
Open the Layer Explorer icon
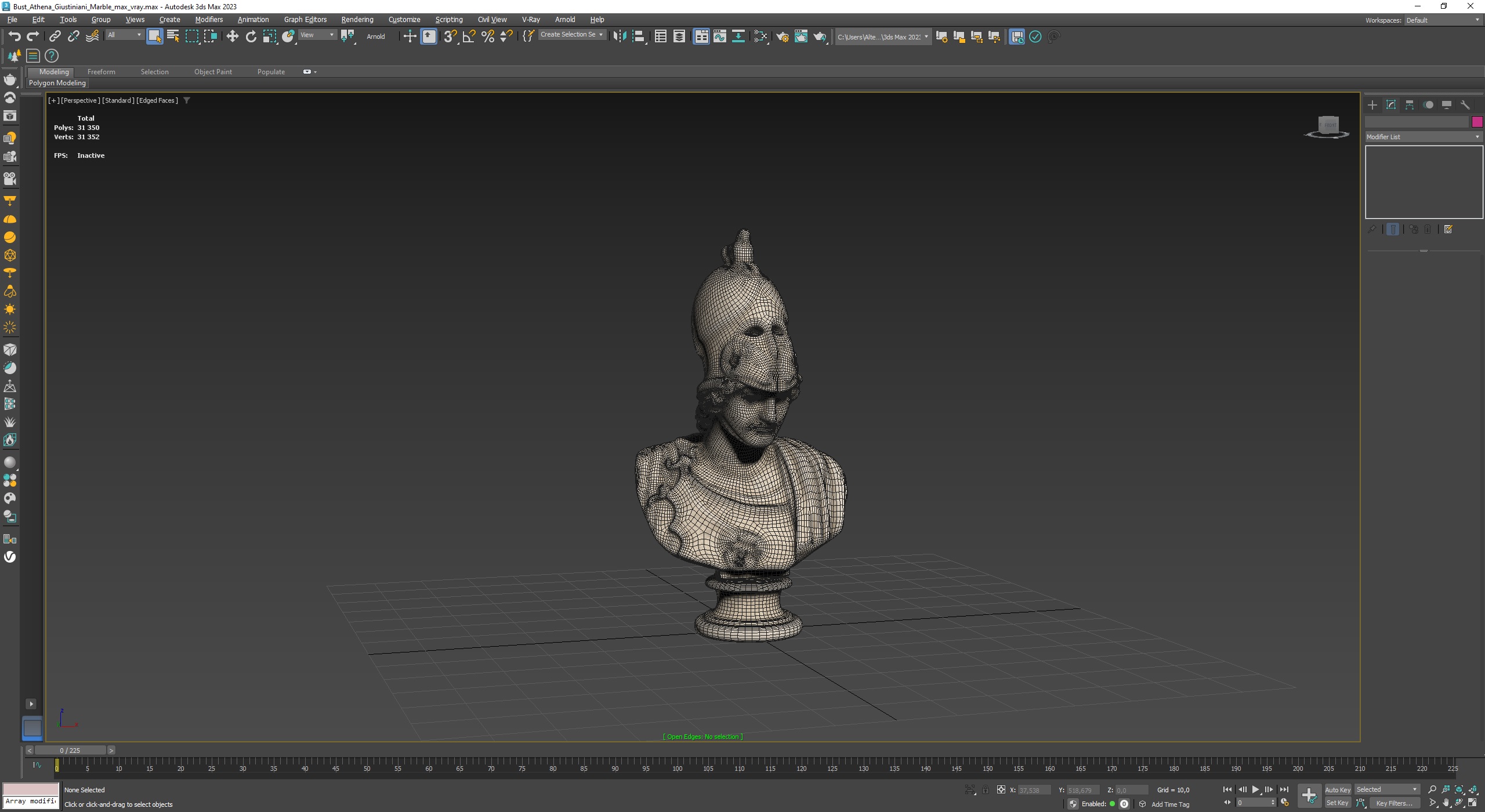[679, 37]
